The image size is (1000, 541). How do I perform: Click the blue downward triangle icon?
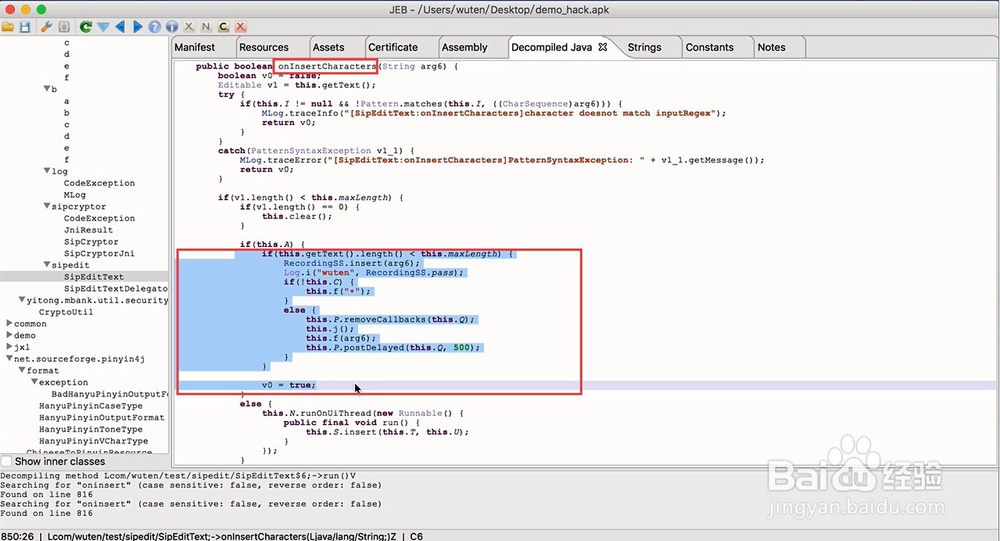(x=103, y=27)
